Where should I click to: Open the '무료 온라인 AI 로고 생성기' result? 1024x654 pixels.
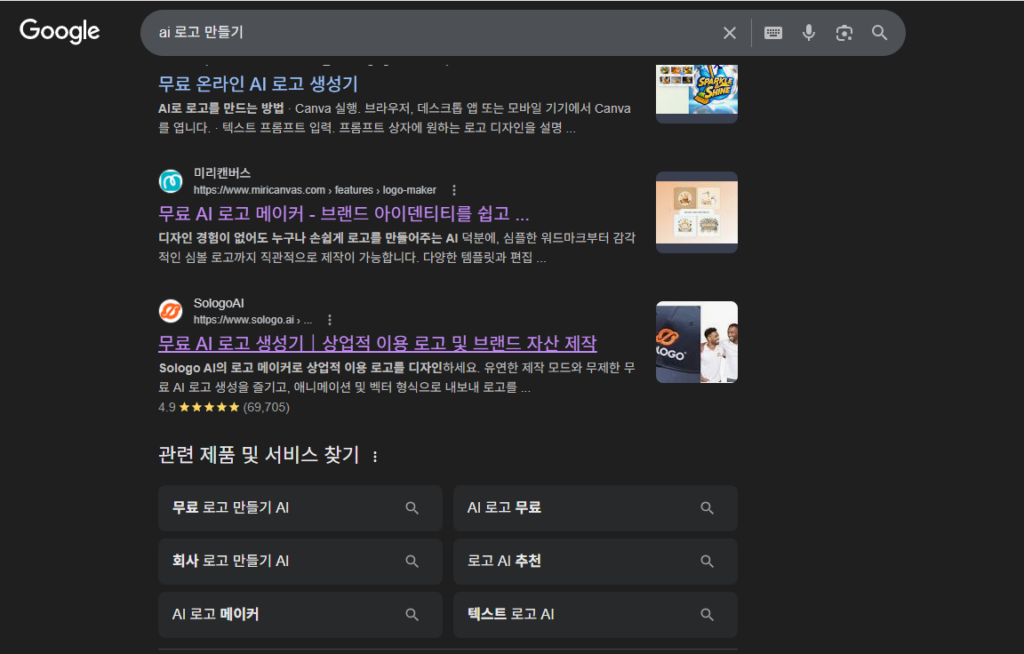click(x=258, y=84)
